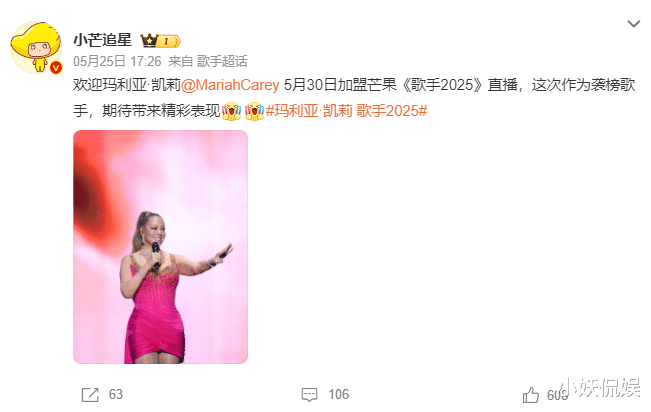Open the #玛利亚·凯莉 歌手2025# hashtag
This screenshot has width=651, height=412.
[x=346, y=111]
